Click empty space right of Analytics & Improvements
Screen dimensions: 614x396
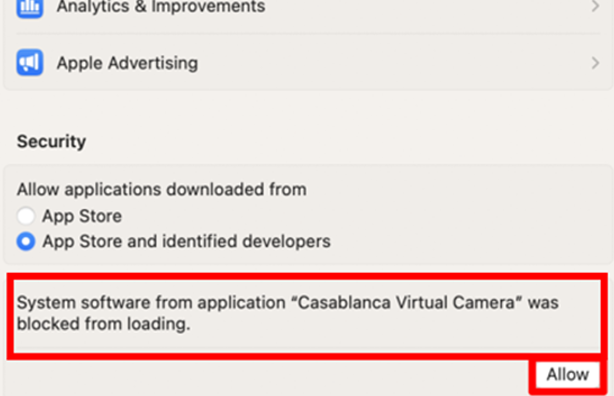(427, 7)
